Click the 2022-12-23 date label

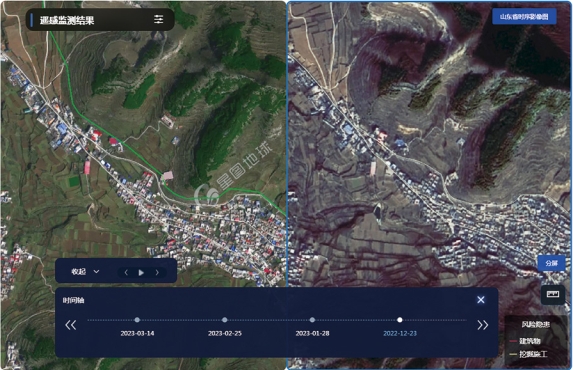point(400,333)
